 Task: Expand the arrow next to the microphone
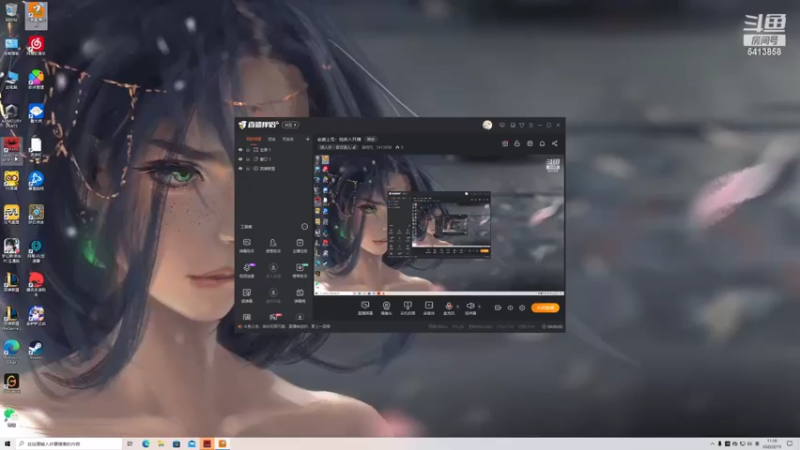pos(457,306)
